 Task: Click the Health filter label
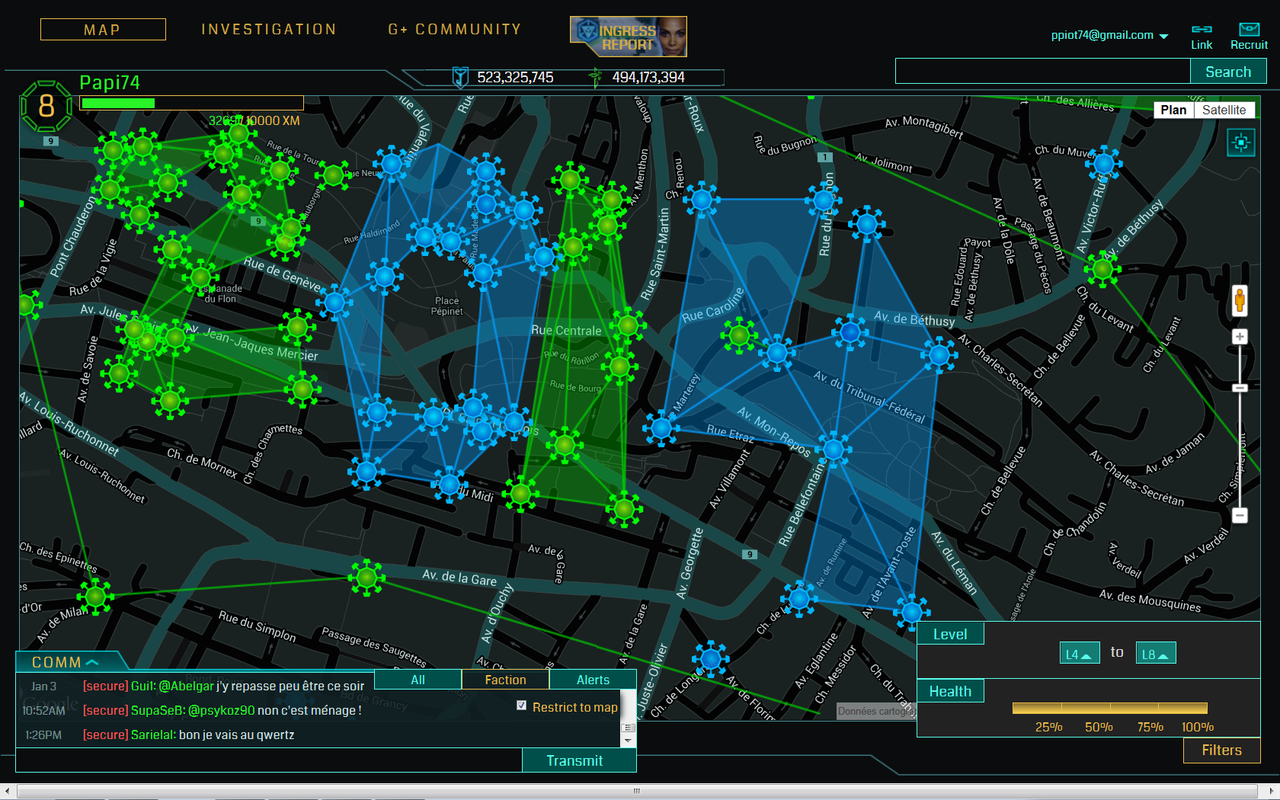pos(950,691)
